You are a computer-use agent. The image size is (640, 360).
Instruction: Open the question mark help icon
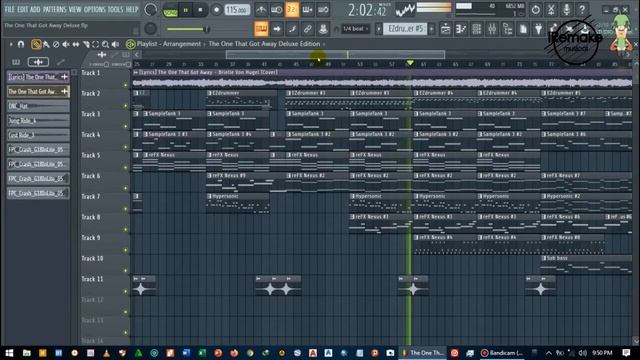click(582, 9)
